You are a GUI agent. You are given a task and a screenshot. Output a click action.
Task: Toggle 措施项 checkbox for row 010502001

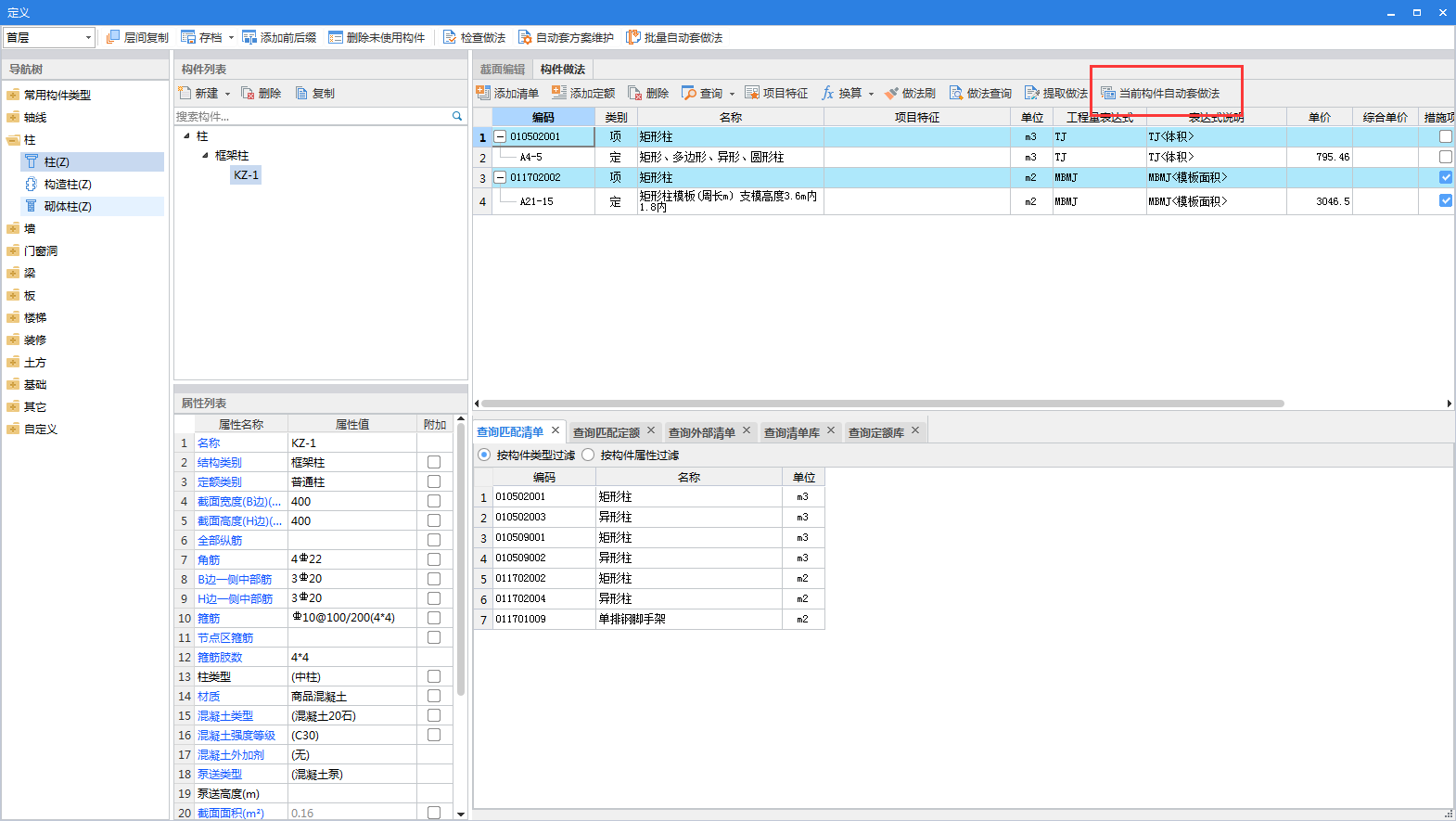pyautogui.click(x=1445, y=136)
